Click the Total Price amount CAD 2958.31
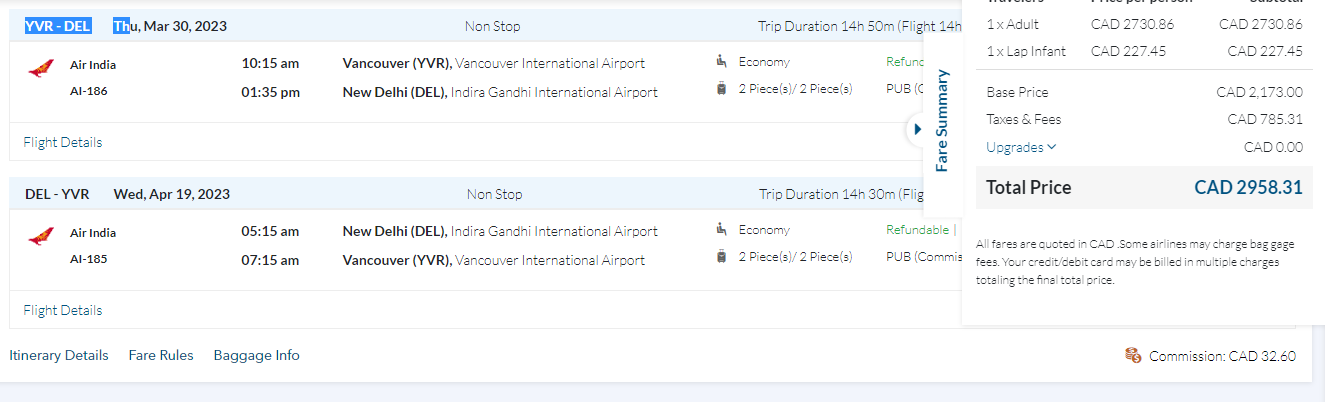 1248,187
